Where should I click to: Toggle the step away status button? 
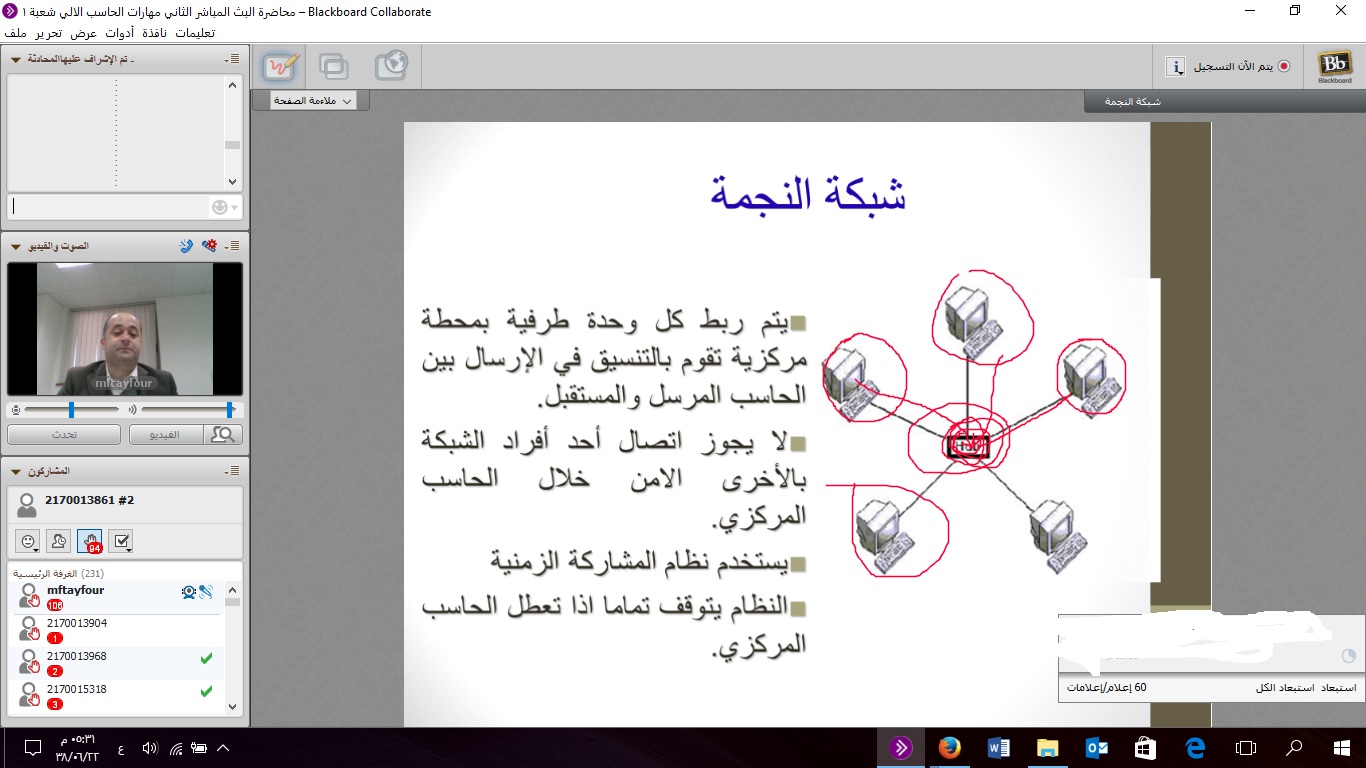tap(58, 542)
